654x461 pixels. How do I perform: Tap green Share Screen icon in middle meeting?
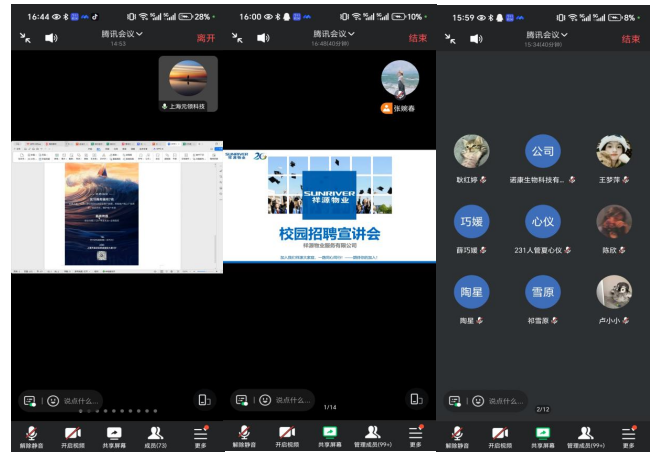point(329,435)
